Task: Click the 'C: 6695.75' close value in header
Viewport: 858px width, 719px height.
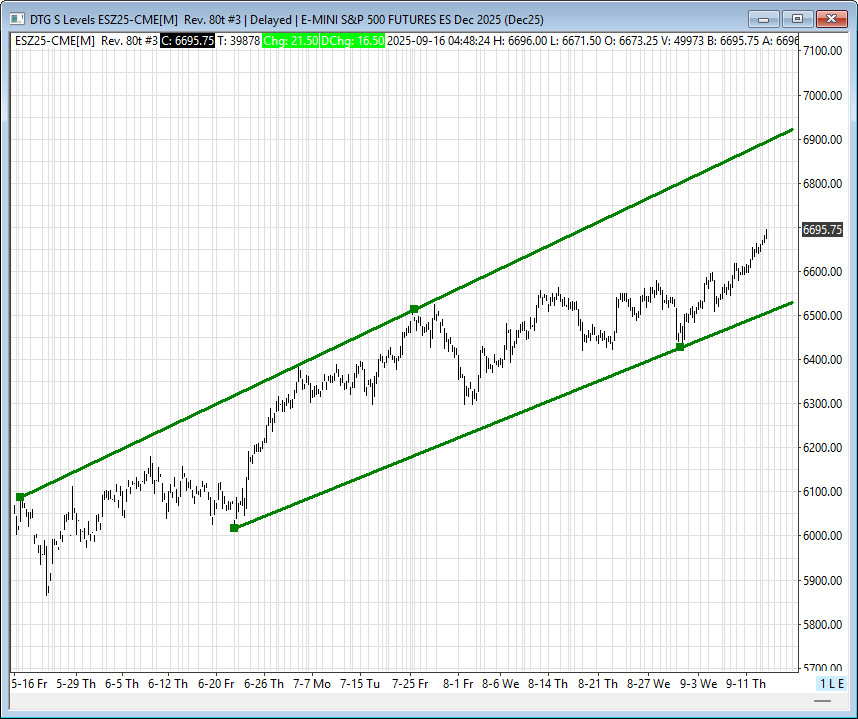Action: pyautogui.click(x=187, y=41)
